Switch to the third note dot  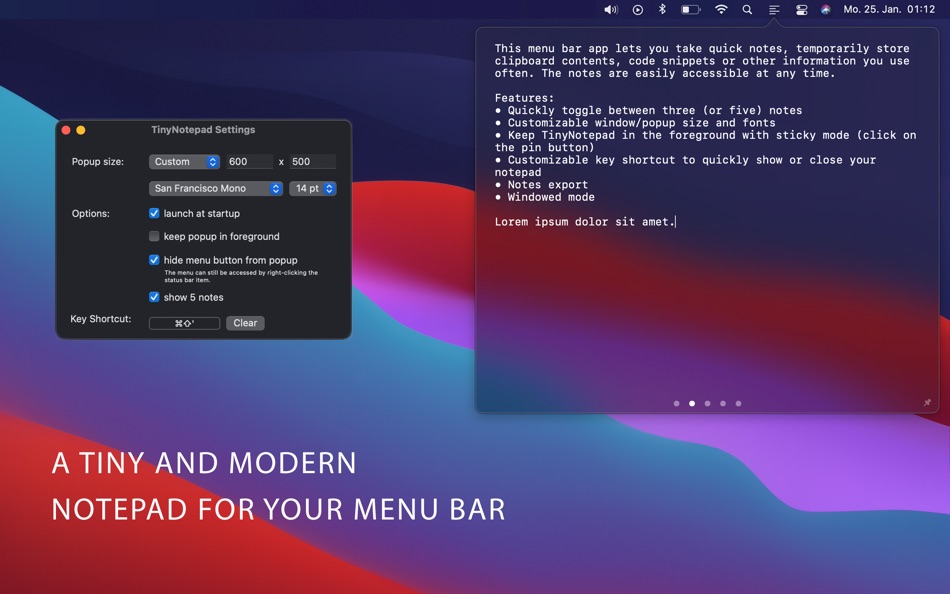[x=707, y=404]
